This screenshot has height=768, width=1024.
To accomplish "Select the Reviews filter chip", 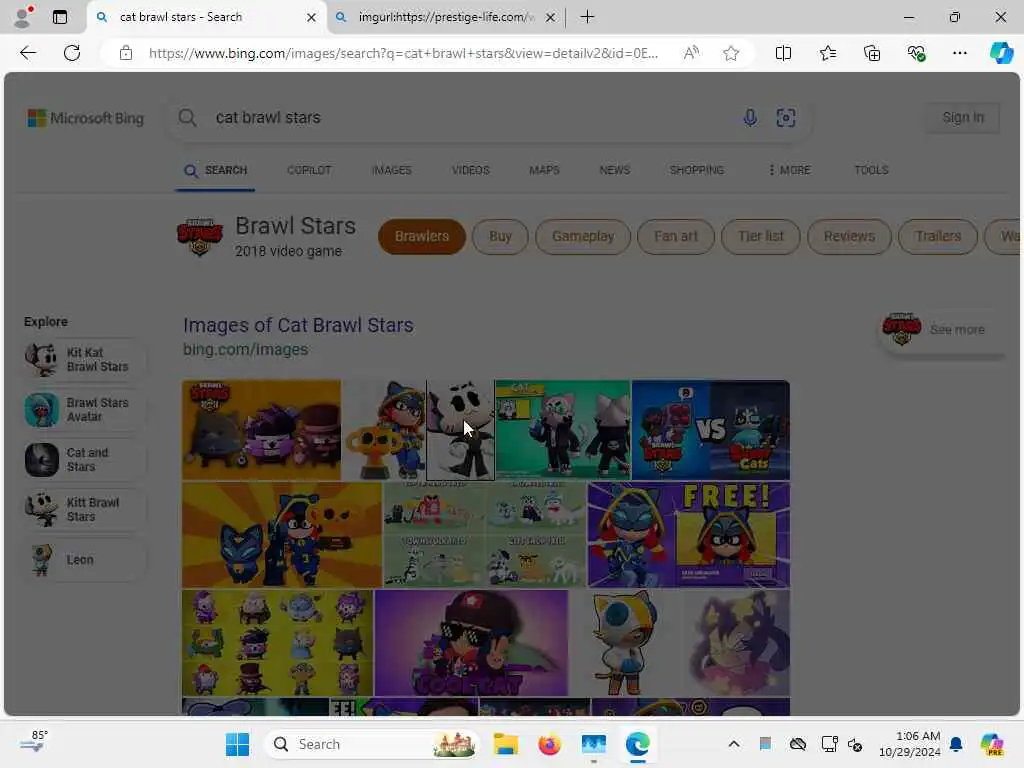I will 849,236.
